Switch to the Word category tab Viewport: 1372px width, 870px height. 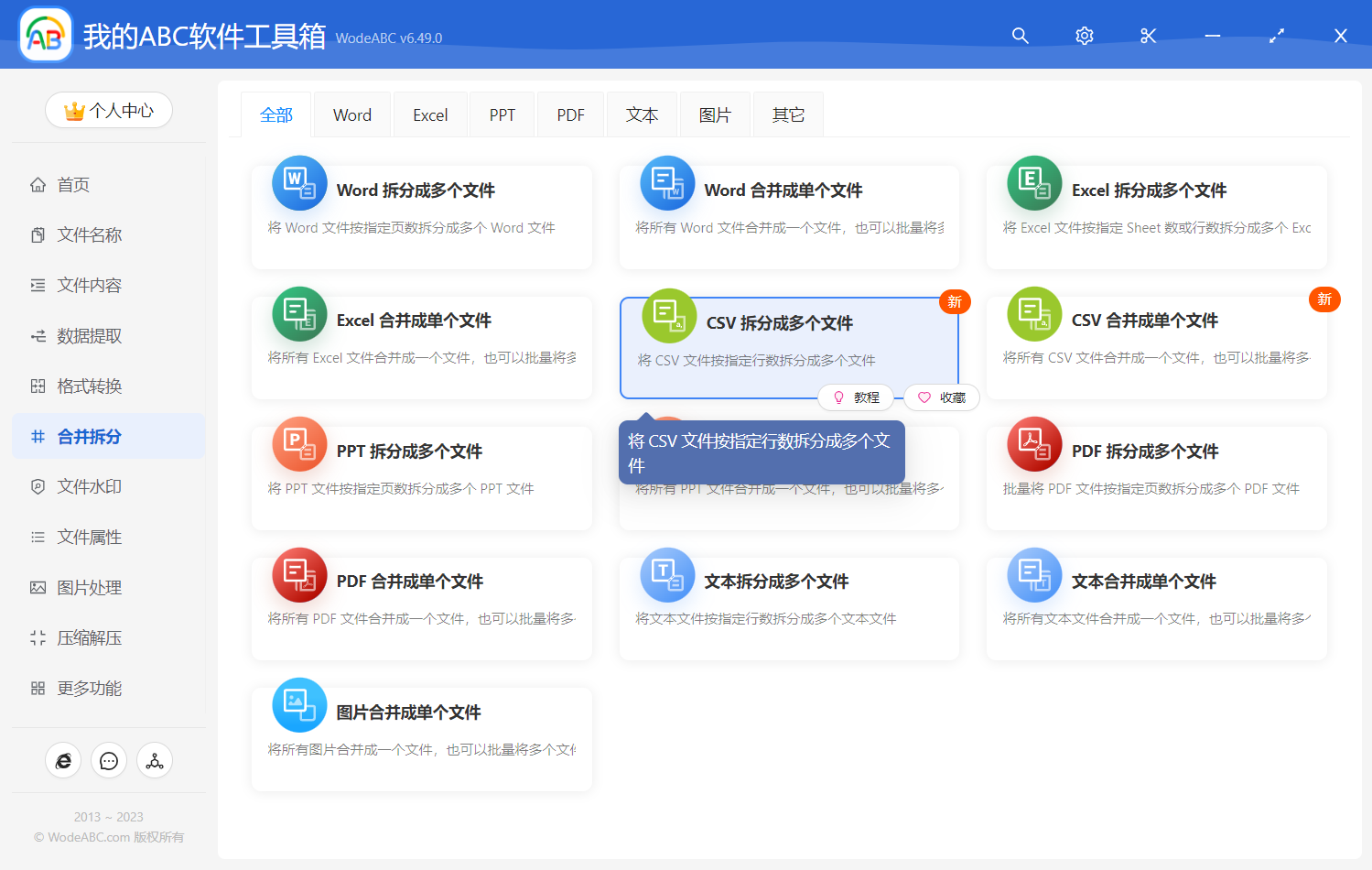click(351, 114)
